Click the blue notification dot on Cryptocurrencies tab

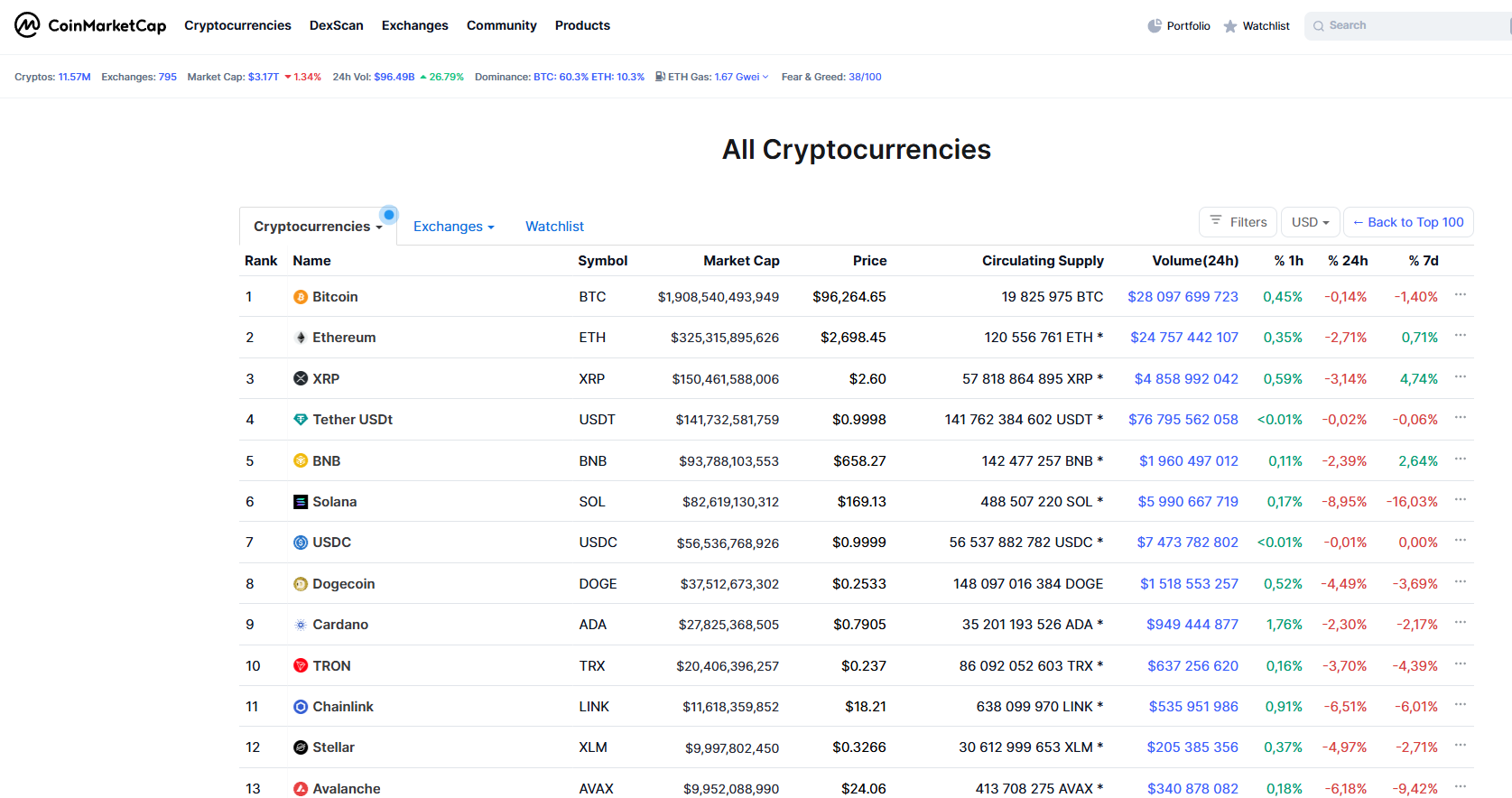(x=389, y=215)
